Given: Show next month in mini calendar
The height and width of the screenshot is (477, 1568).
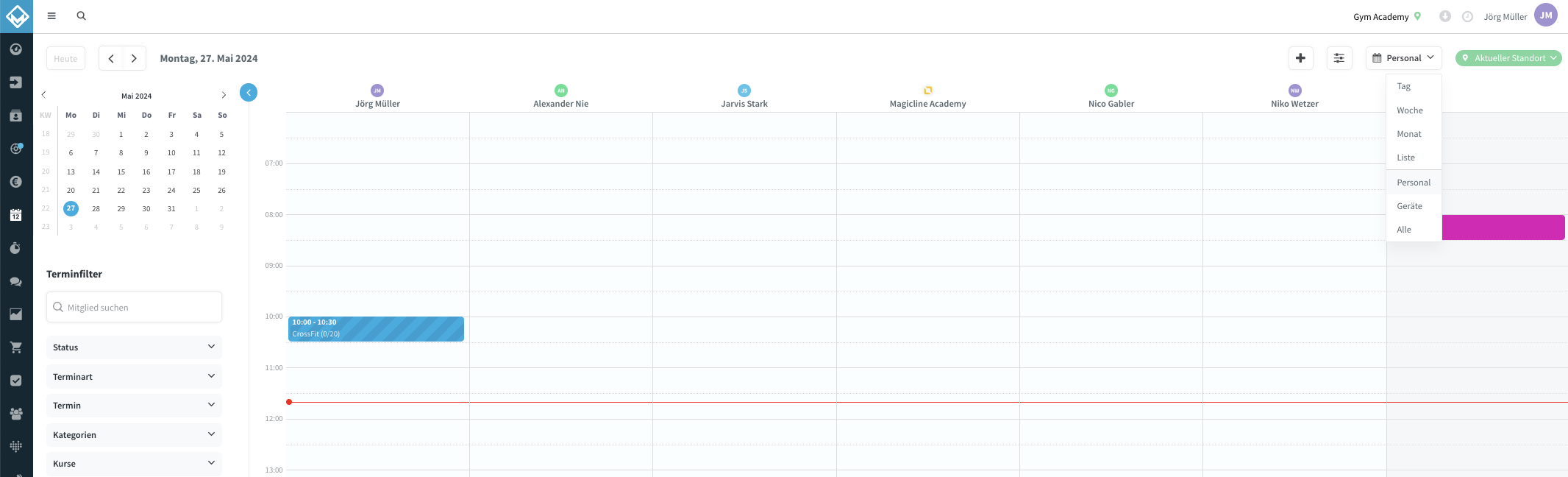Looking at the screenshot, I should point(224,95).
